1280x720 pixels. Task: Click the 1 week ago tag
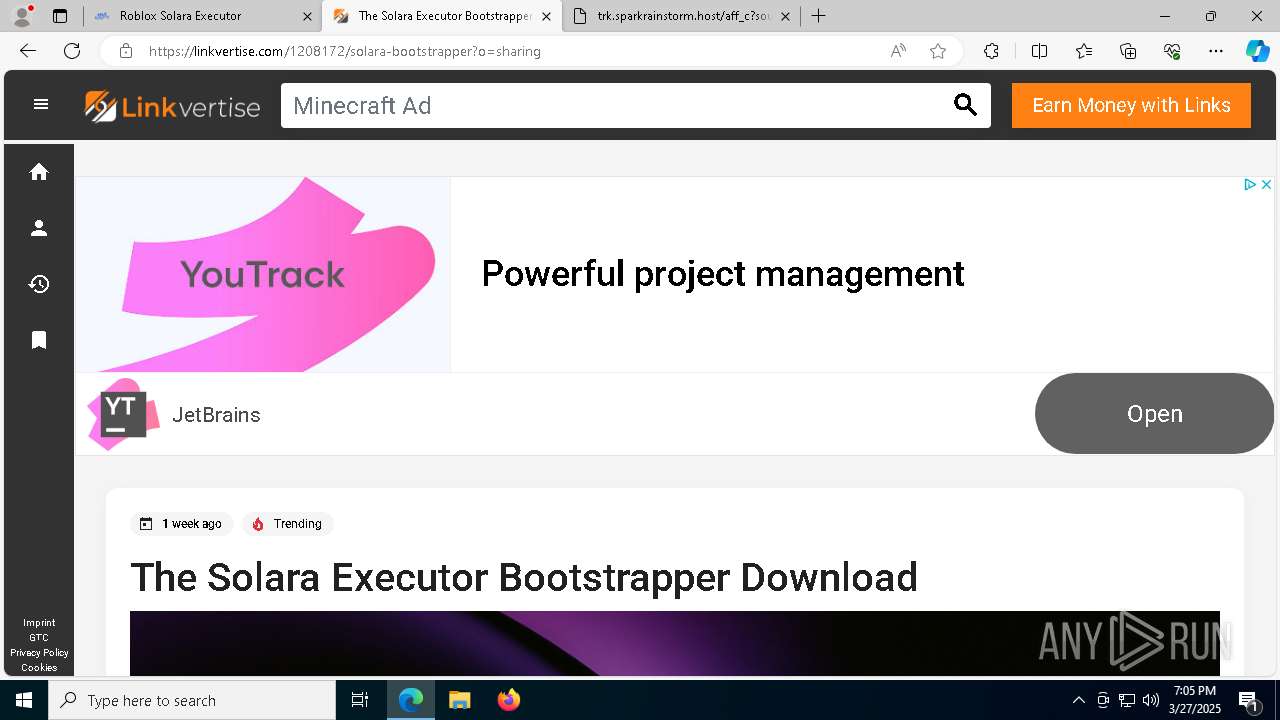click(182, 524)
